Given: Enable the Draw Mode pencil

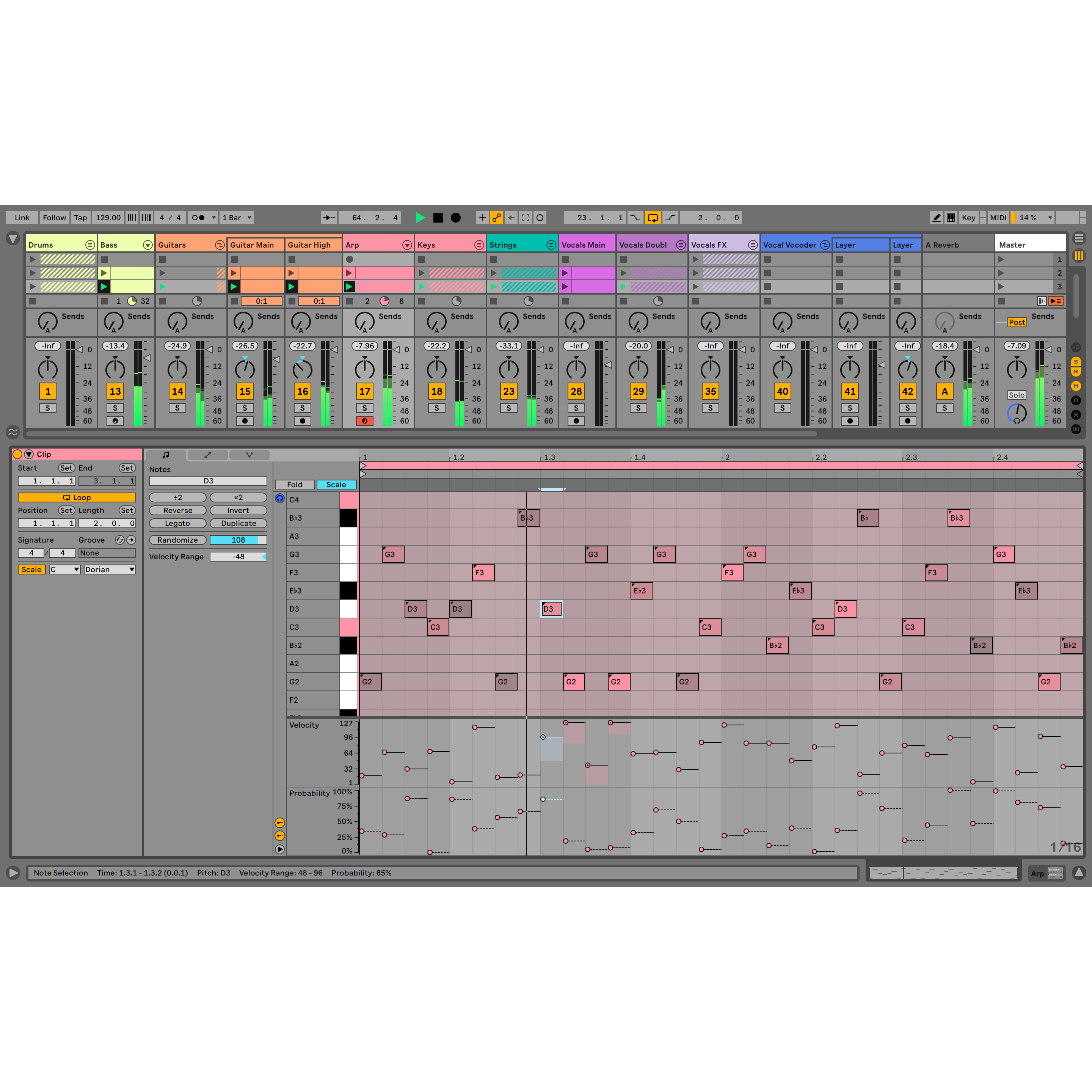Looking at the screenshot, I should [x=937, y=218].
